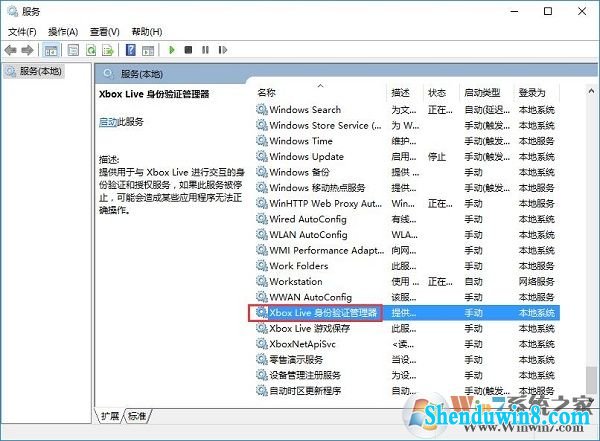The height and width of the screenshot is (441, 600).
Task: Select WMI Performance Adapter service
Action: point(408,251)
